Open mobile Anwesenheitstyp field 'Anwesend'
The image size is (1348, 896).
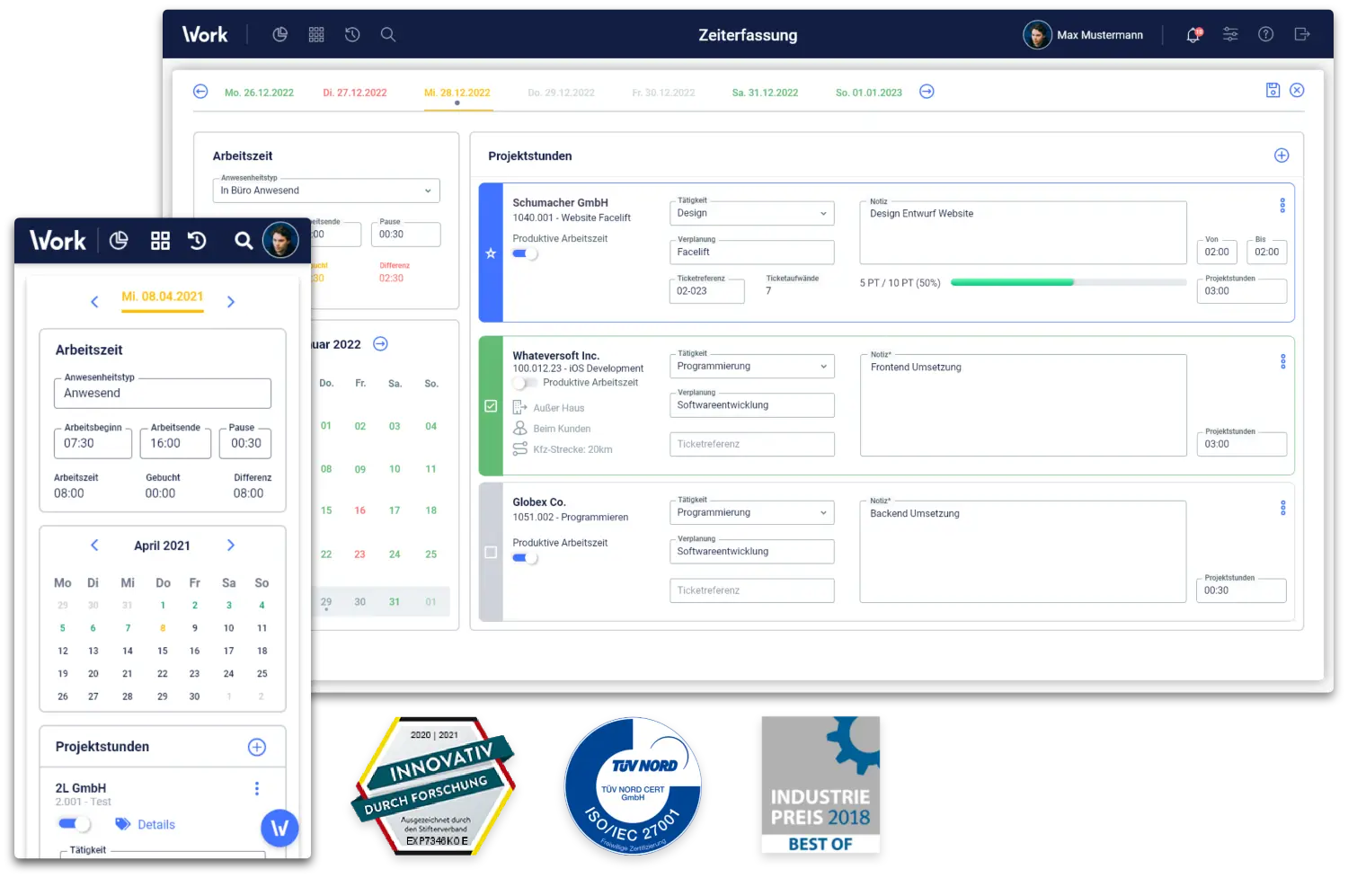(x=163, y=393)
